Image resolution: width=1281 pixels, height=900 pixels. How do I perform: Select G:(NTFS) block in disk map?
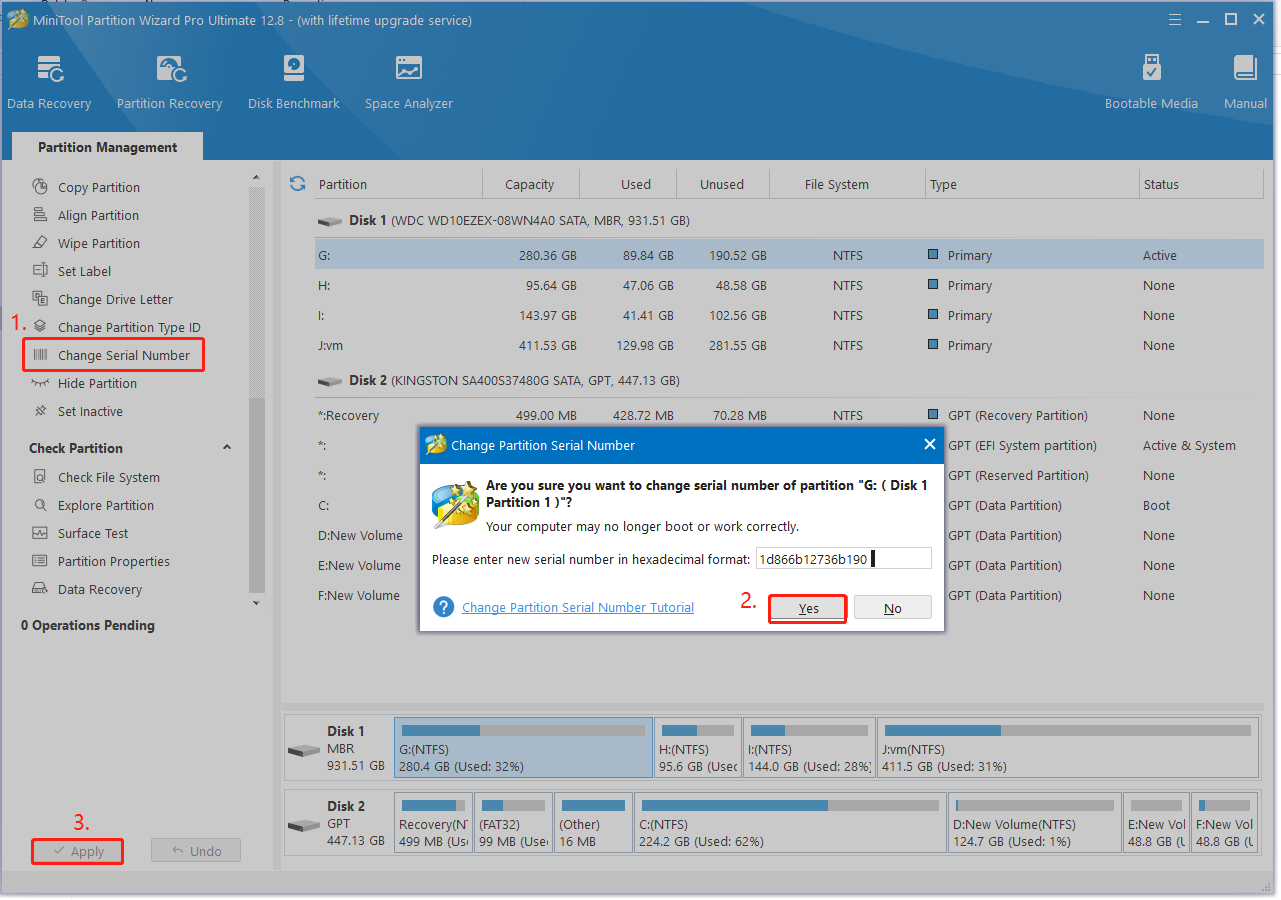coord(523,748)
